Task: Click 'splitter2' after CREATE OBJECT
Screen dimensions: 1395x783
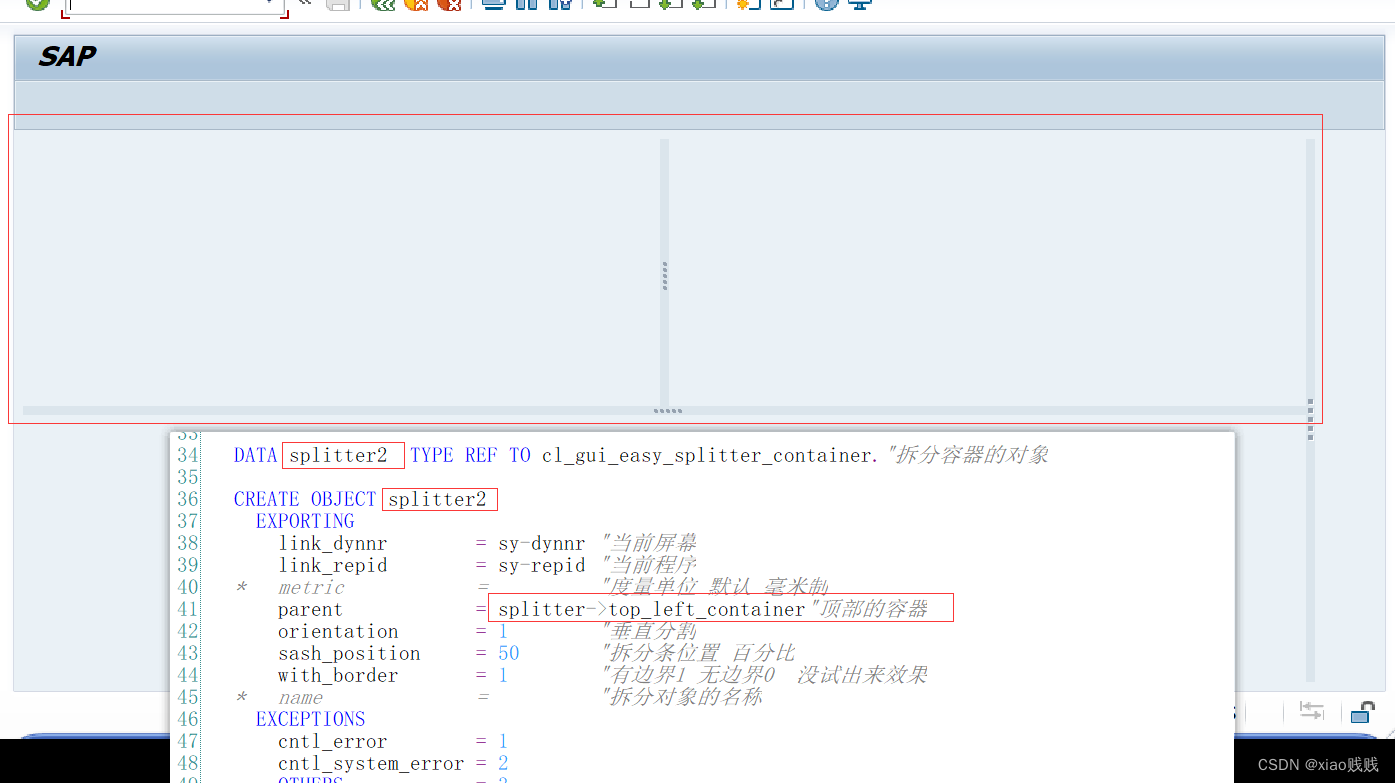Action: 437,499
